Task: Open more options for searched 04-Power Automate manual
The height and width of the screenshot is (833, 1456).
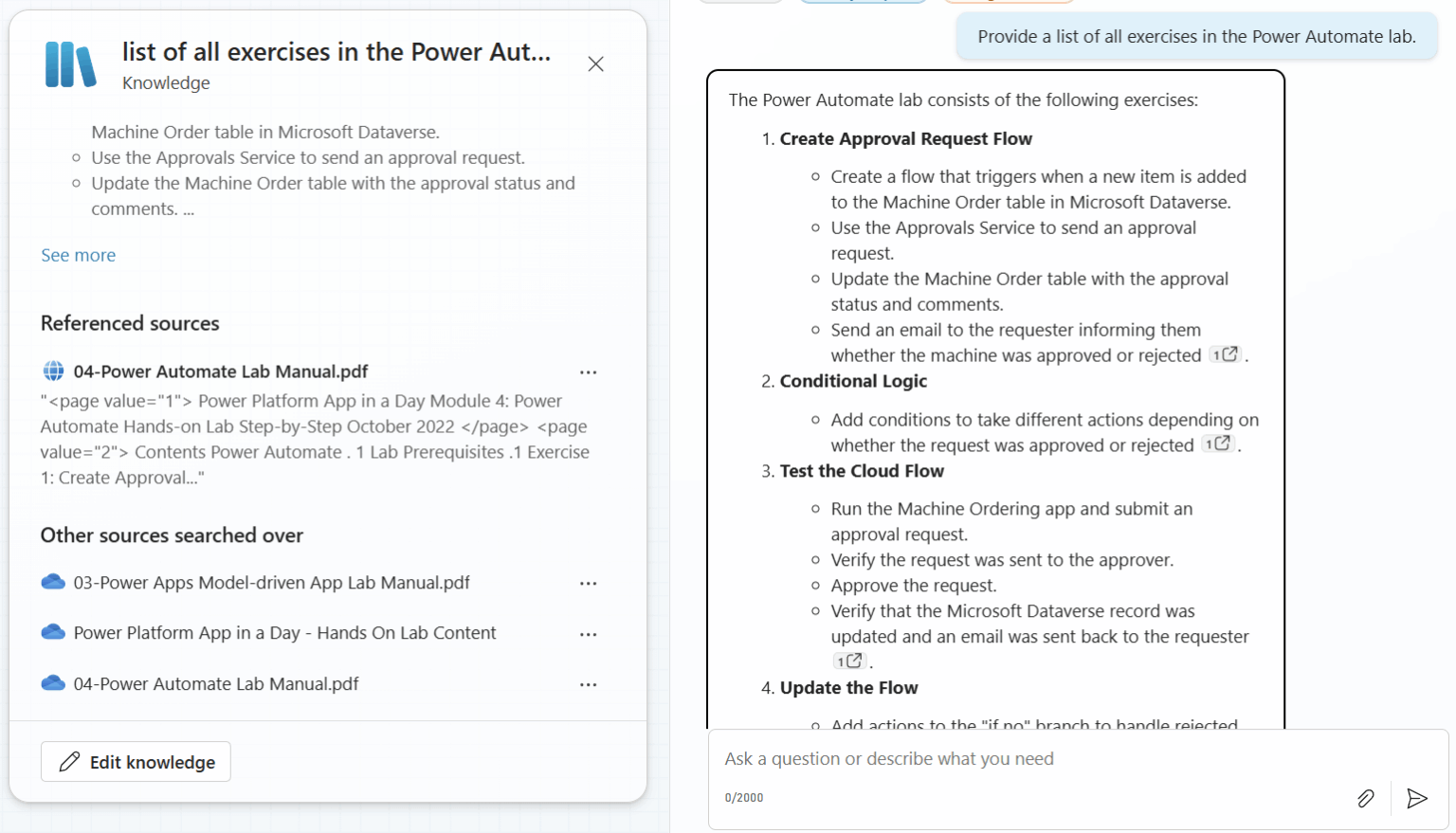Action: 588,684
